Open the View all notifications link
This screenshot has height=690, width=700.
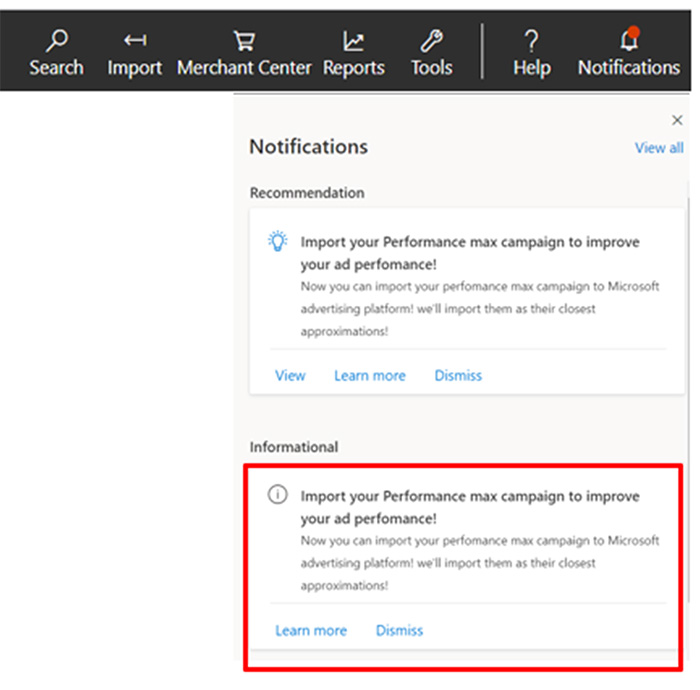click(659, 148)
